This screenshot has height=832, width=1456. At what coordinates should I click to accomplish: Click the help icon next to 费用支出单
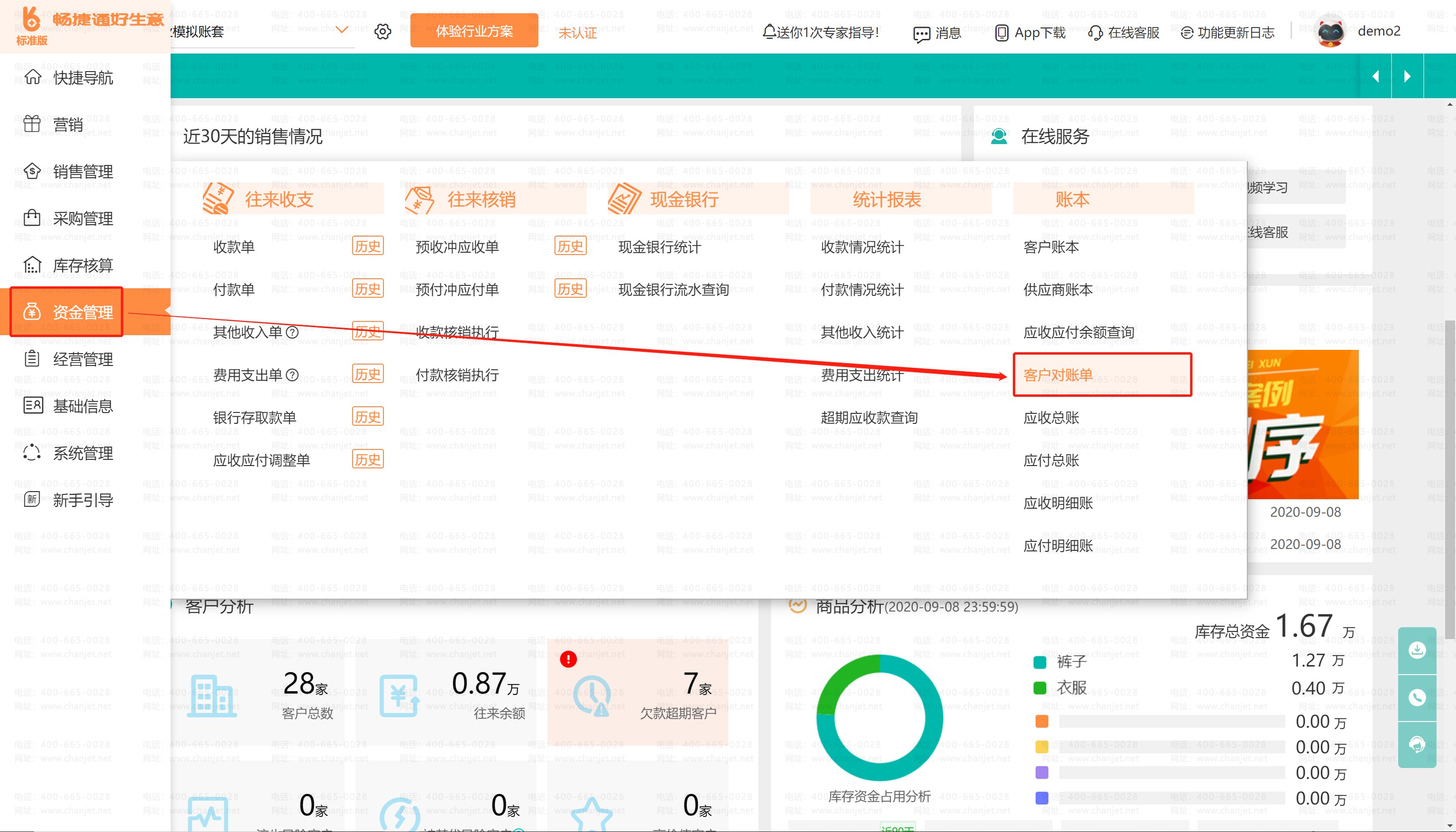pos(292,375)
